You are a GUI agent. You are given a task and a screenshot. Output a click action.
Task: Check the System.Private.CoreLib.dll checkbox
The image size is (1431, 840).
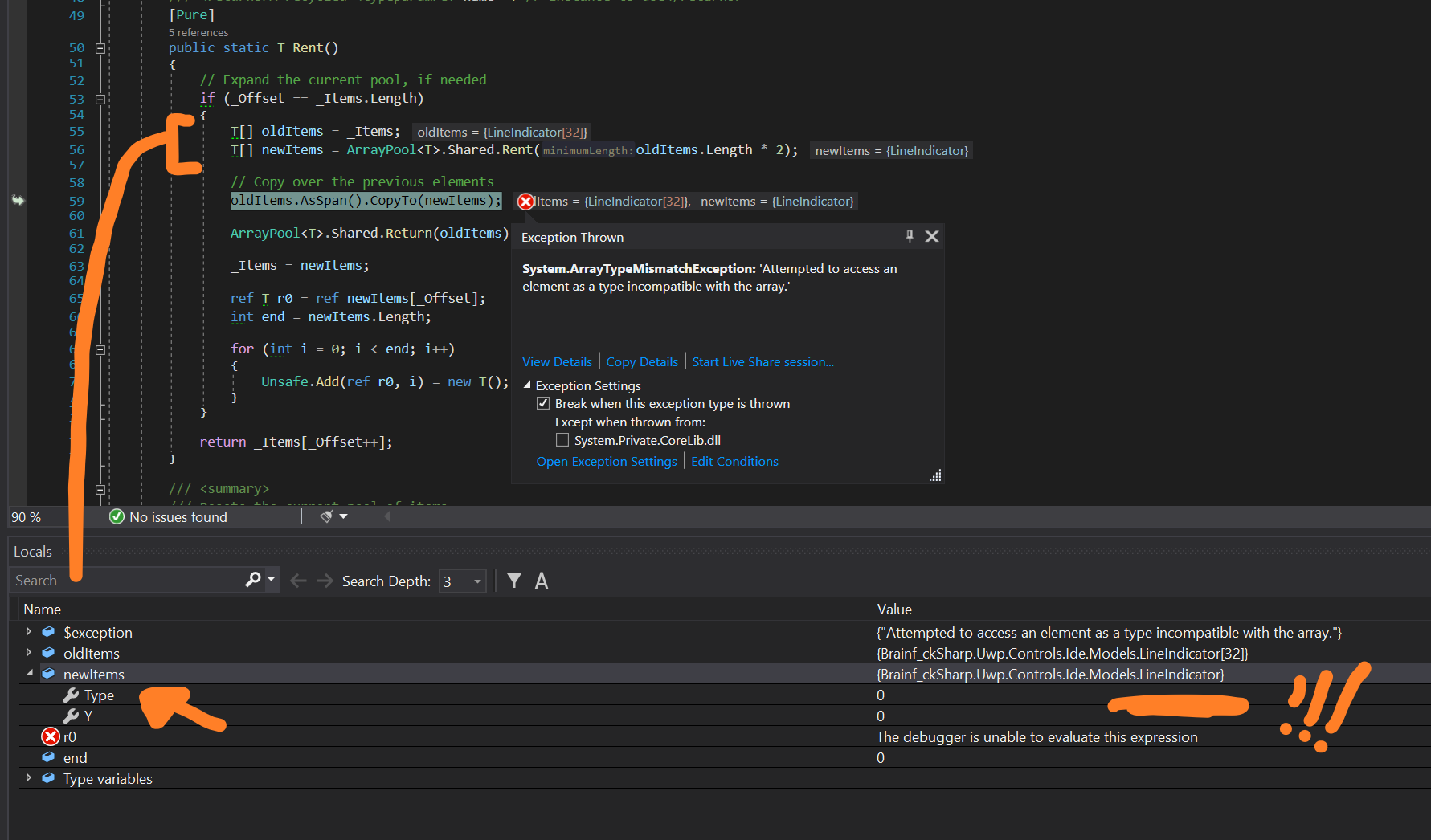point(562,440)
